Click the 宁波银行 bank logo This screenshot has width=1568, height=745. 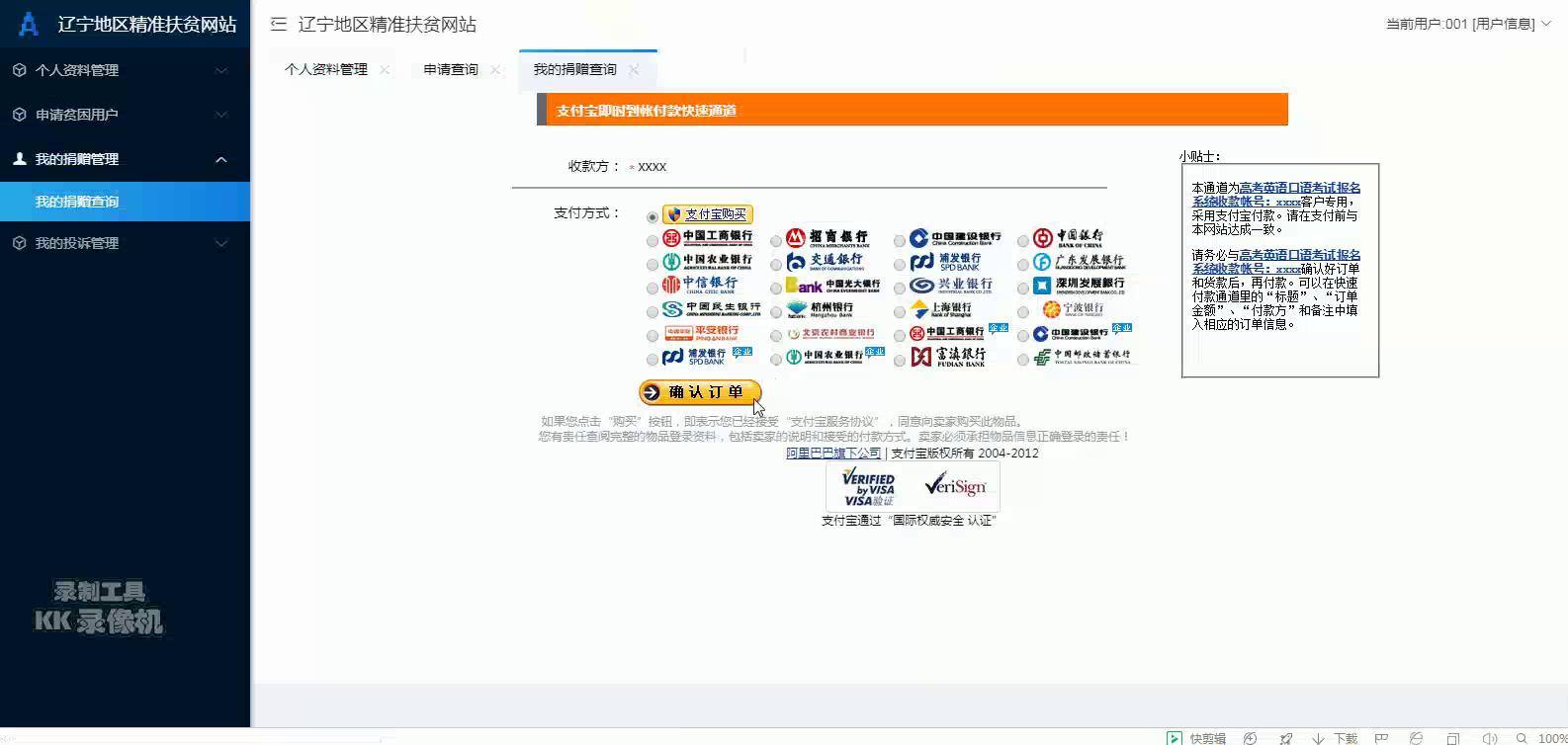coord(1074,309)
